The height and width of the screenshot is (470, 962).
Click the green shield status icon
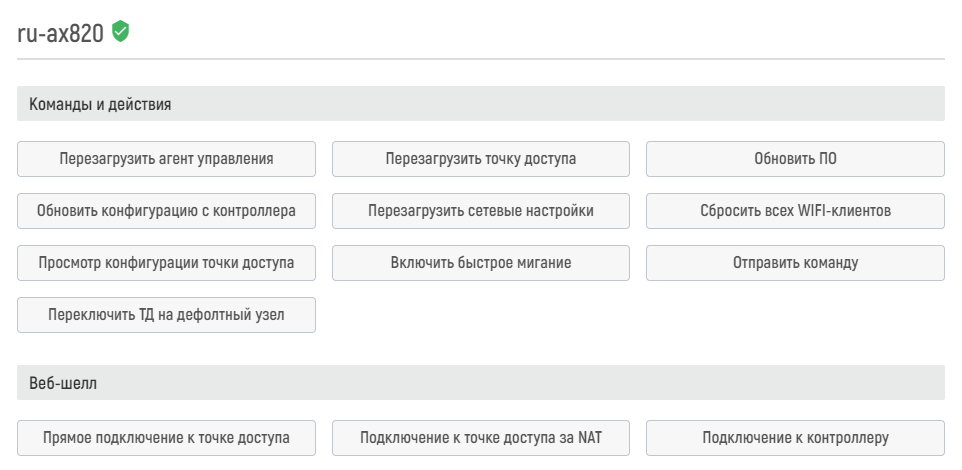[x=120, y=31]
